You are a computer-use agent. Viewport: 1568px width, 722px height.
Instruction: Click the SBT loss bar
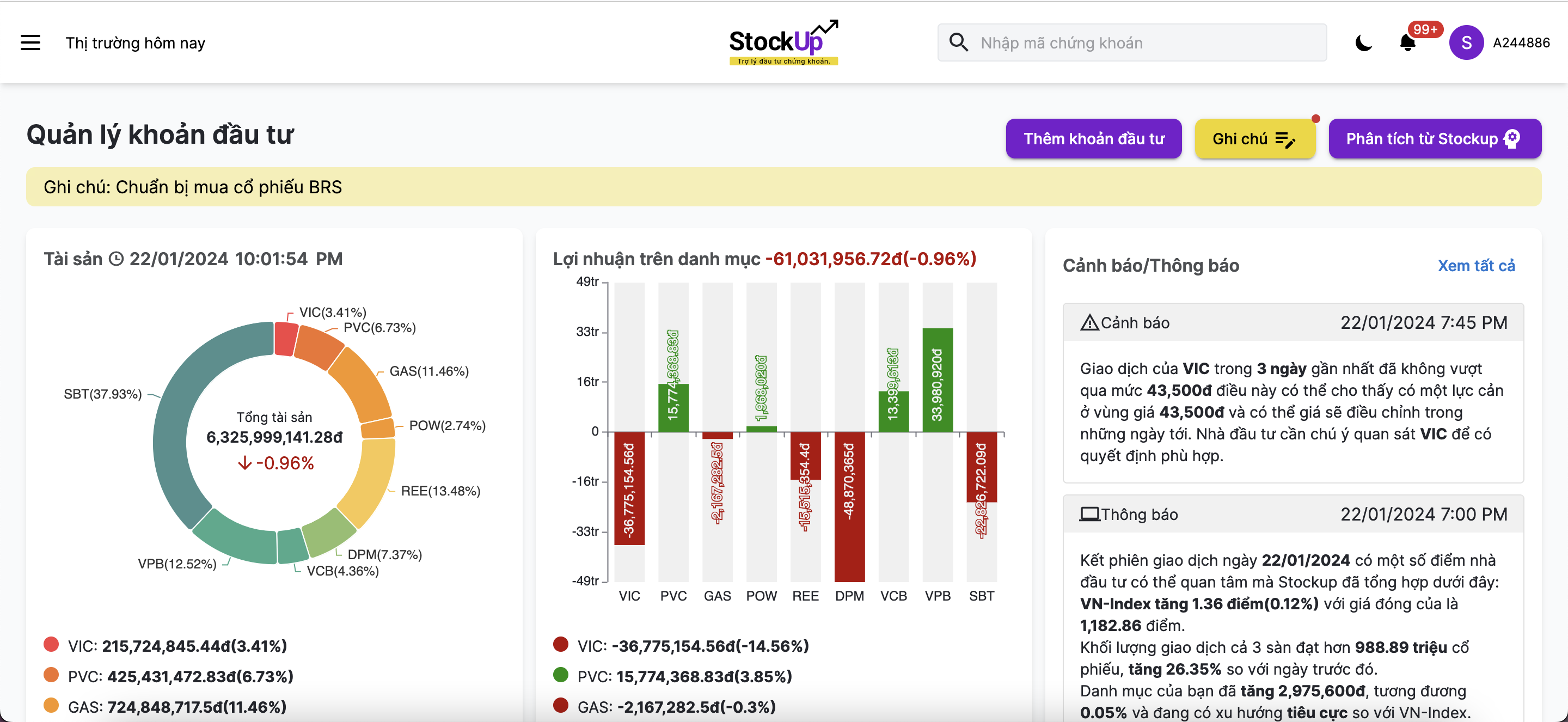981,467
